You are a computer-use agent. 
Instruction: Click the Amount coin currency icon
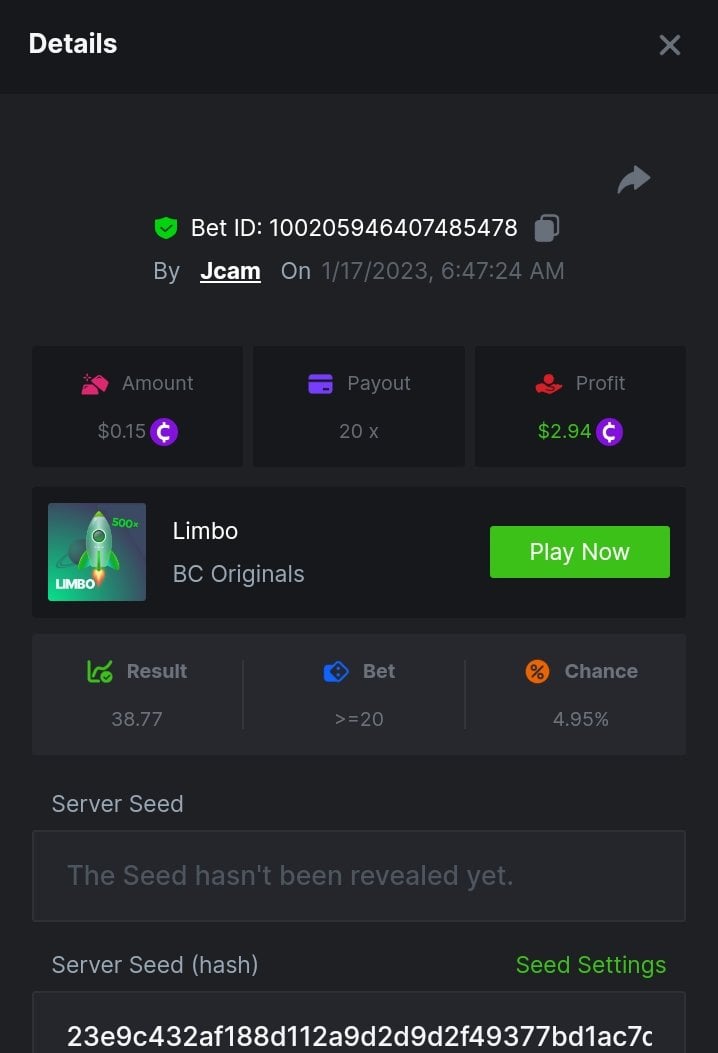(x=164, y=432)
